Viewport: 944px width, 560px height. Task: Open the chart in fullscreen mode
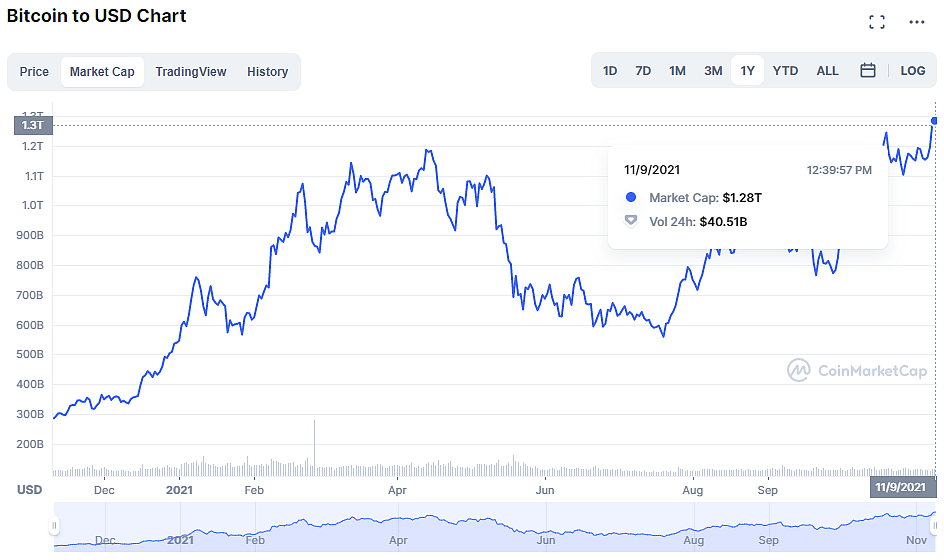(877, 22)
